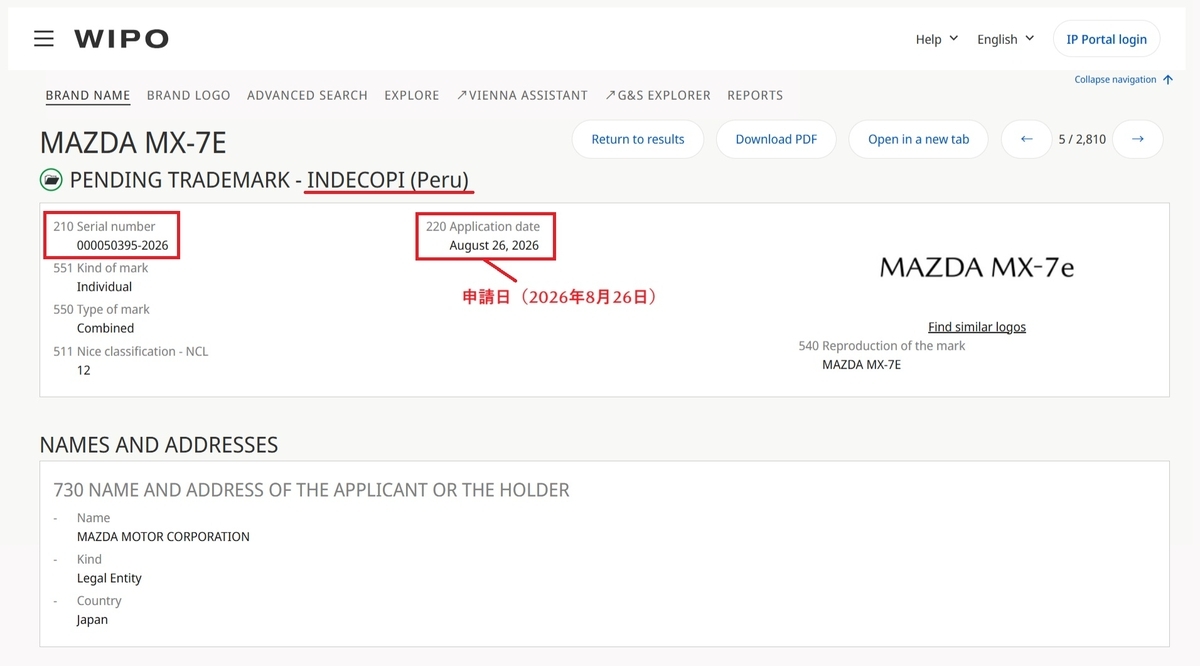
Task: Click the reproduction text MAZDA MX-7E
Action: 861,365
